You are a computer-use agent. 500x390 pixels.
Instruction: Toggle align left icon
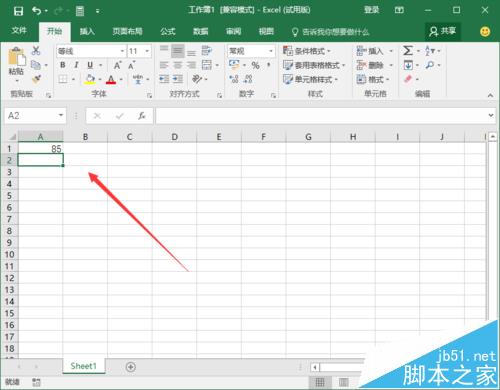(x=164, y=65)
